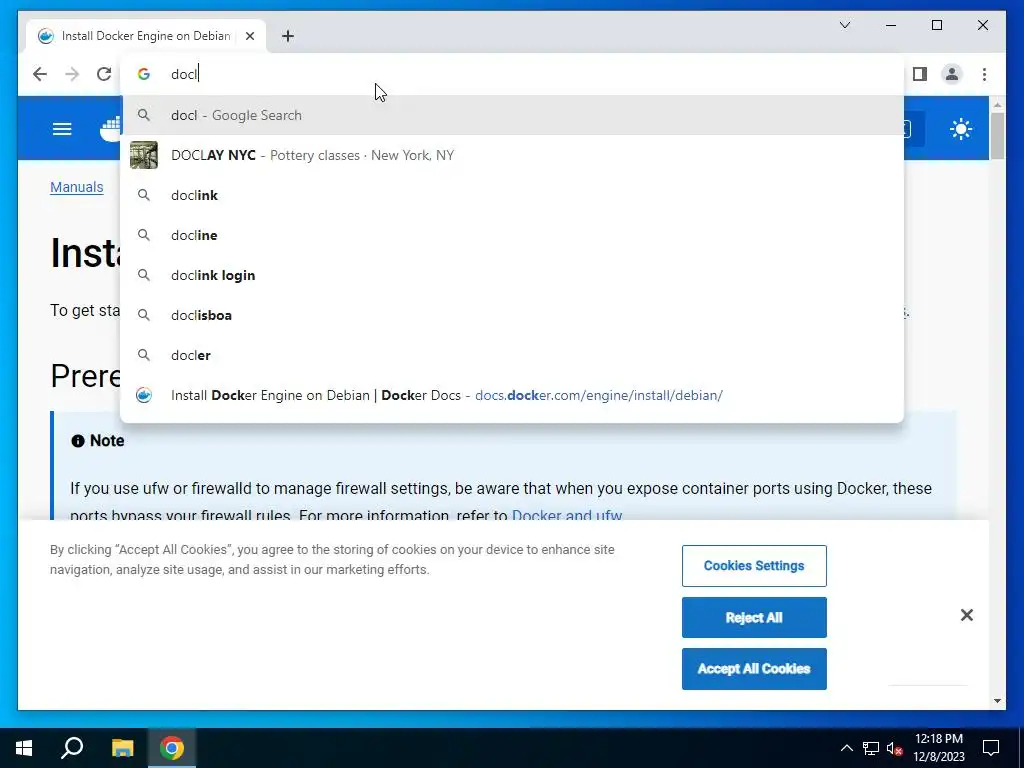Click Accept All Cookies
1024x768 pixels.
coord(754,669)
